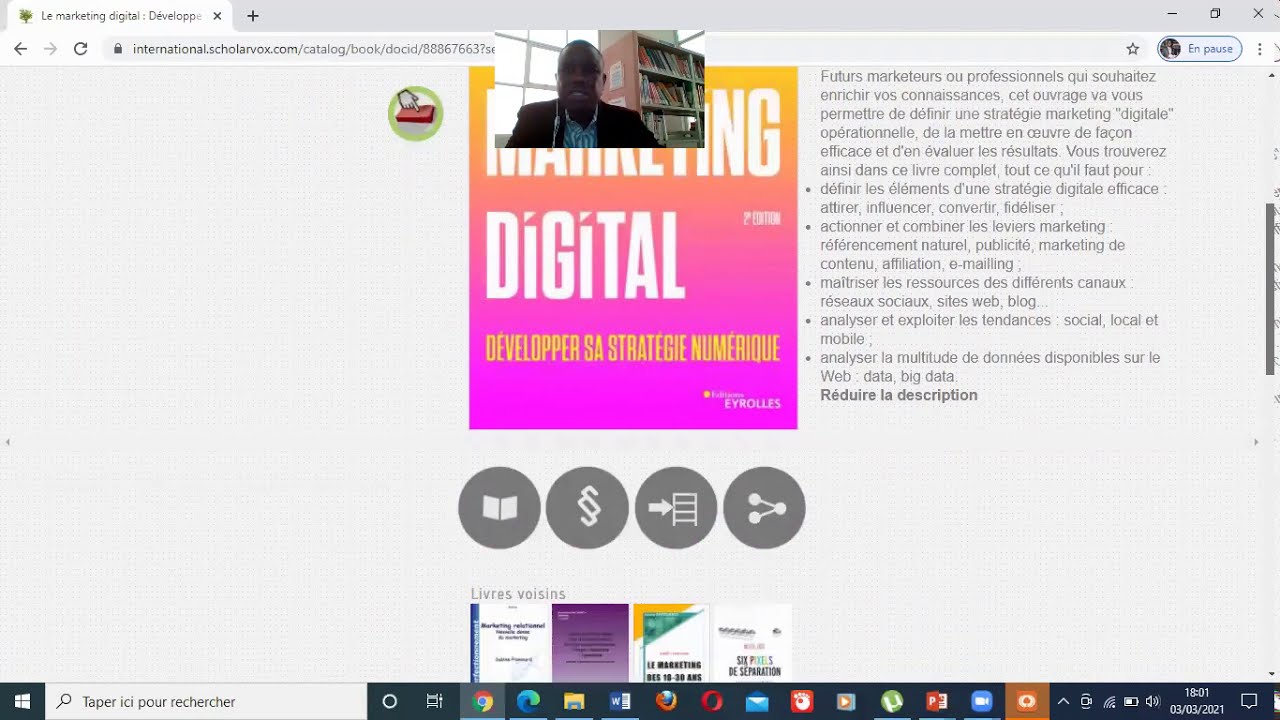
Task: Go forward in Chrome
Action: [x=50, y=49]
